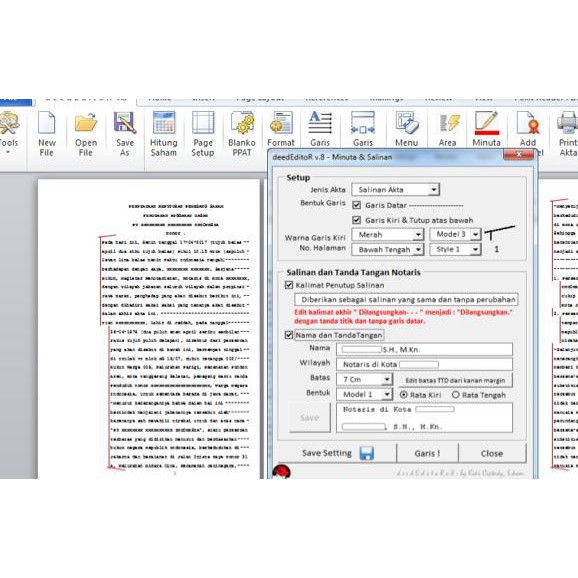Uncheck Garis Kiri & Tutup atas bawah
This screenshot has height=578, width=578.
pyautogui.click(x=356, y=220)
